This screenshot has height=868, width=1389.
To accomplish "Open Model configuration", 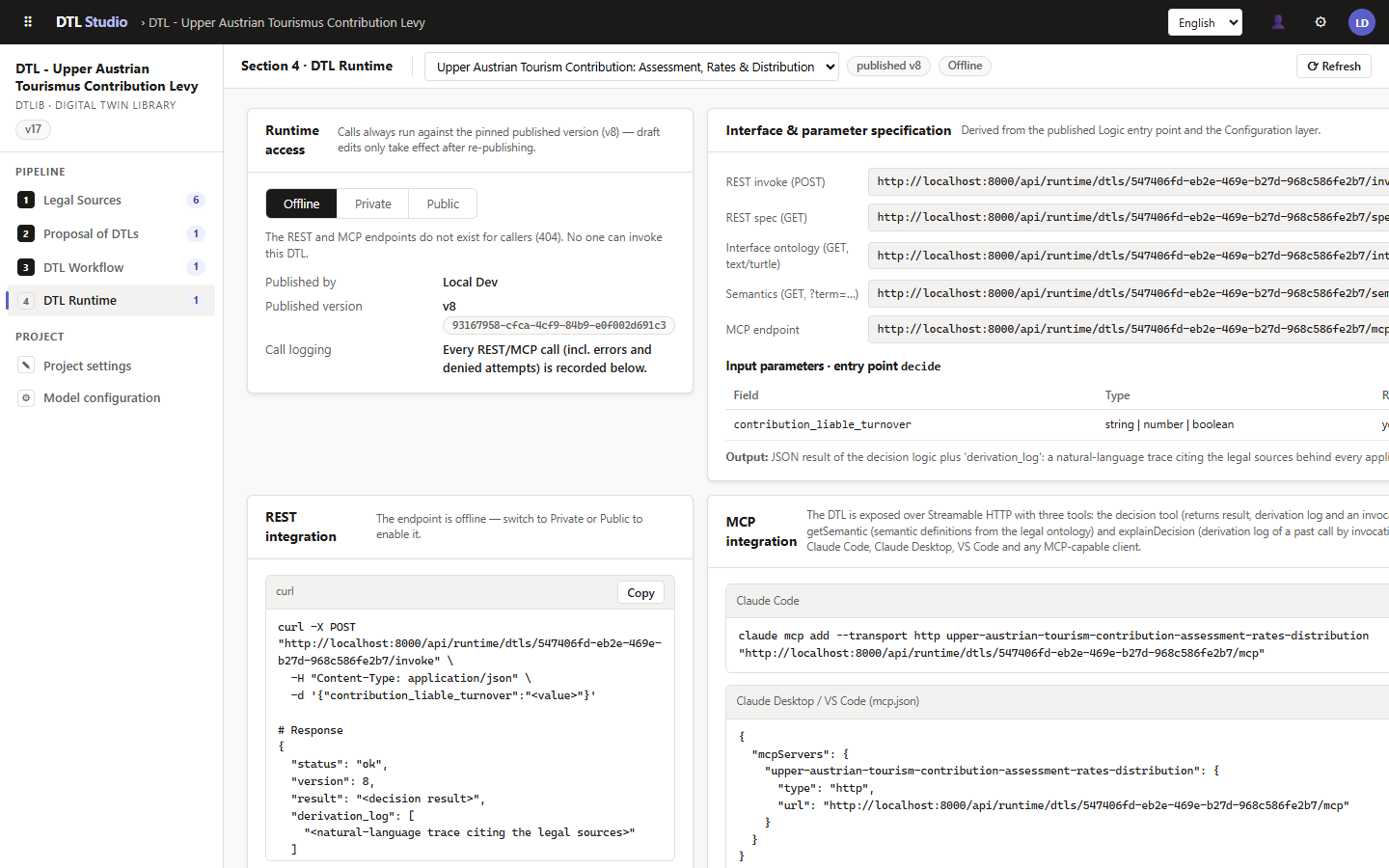I will click(x=111, y=397).
